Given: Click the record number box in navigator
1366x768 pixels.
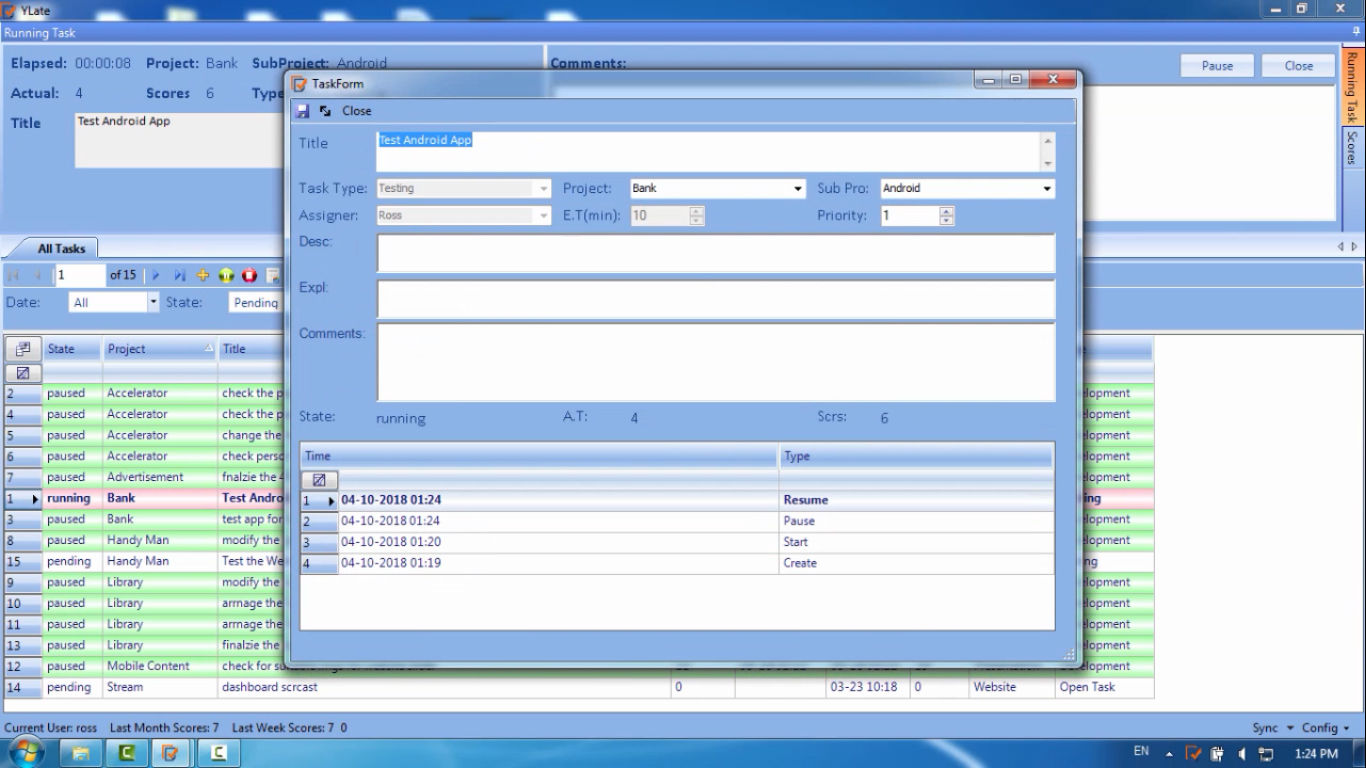Looking at the screenshot, I should coord(80,275).
